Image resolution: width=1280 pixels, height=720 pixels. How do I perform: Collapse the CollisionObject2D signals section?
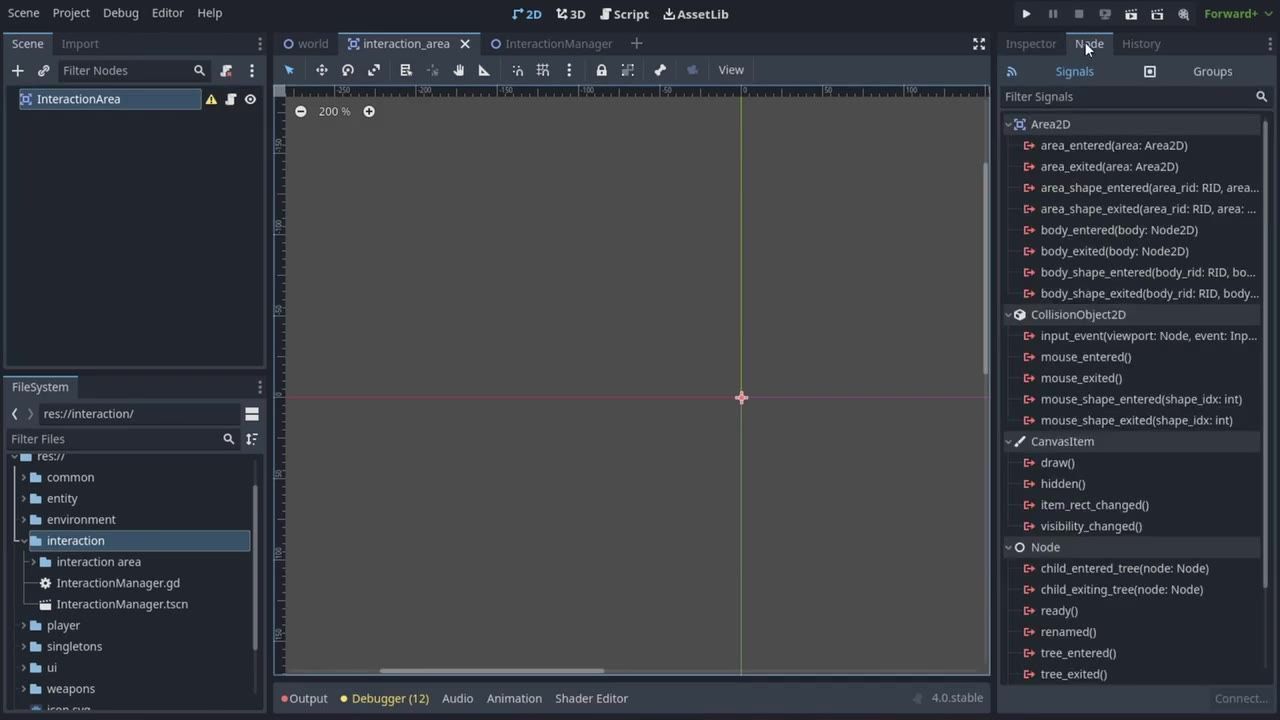point(1009,314)
